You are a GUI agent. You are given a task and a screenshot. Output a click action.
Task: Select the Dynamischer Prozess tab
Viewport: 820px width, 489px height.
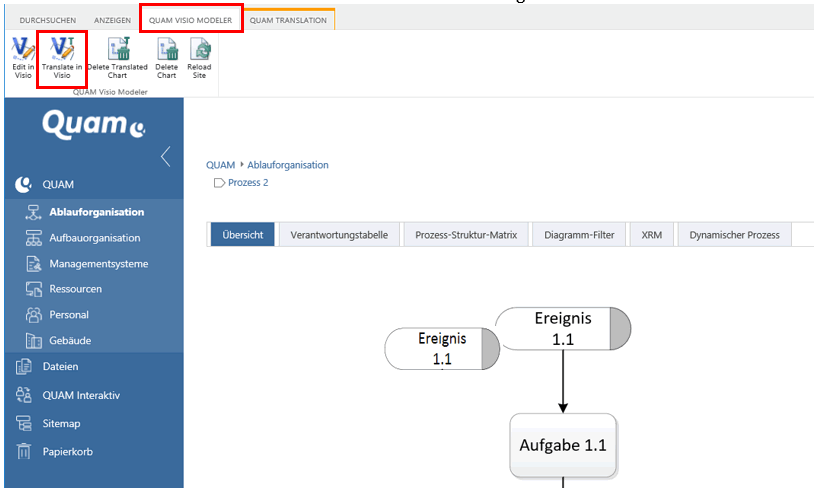click(735, 235)
